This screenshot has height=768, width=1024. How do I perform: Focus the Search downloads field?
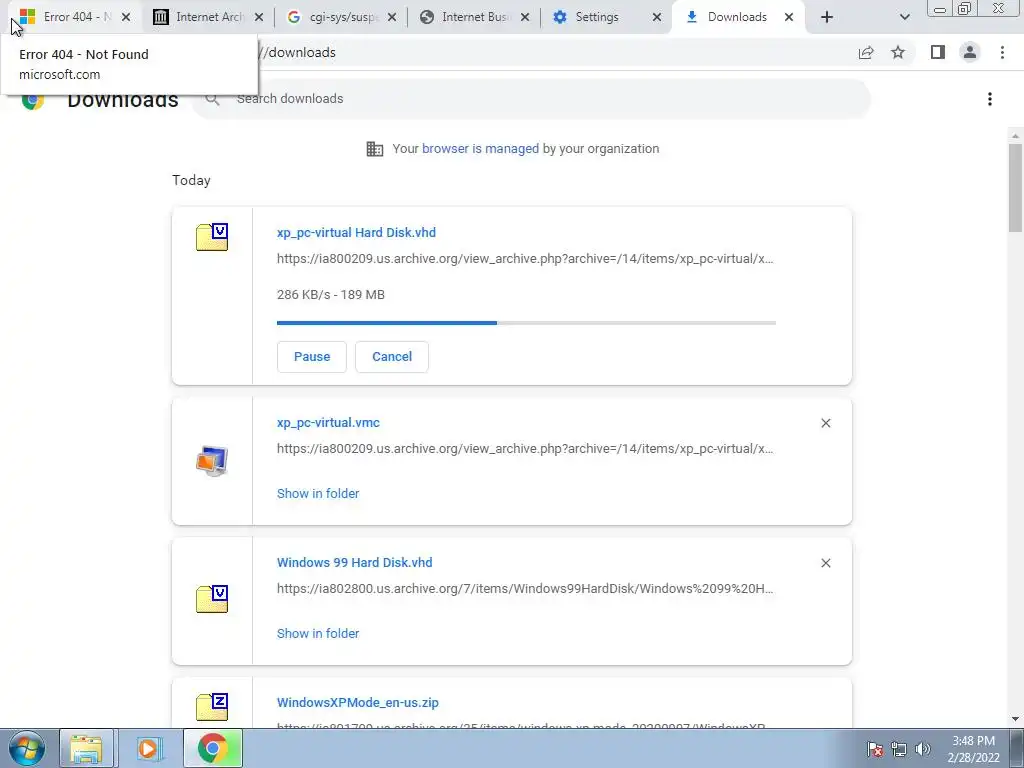pos(532,99)
